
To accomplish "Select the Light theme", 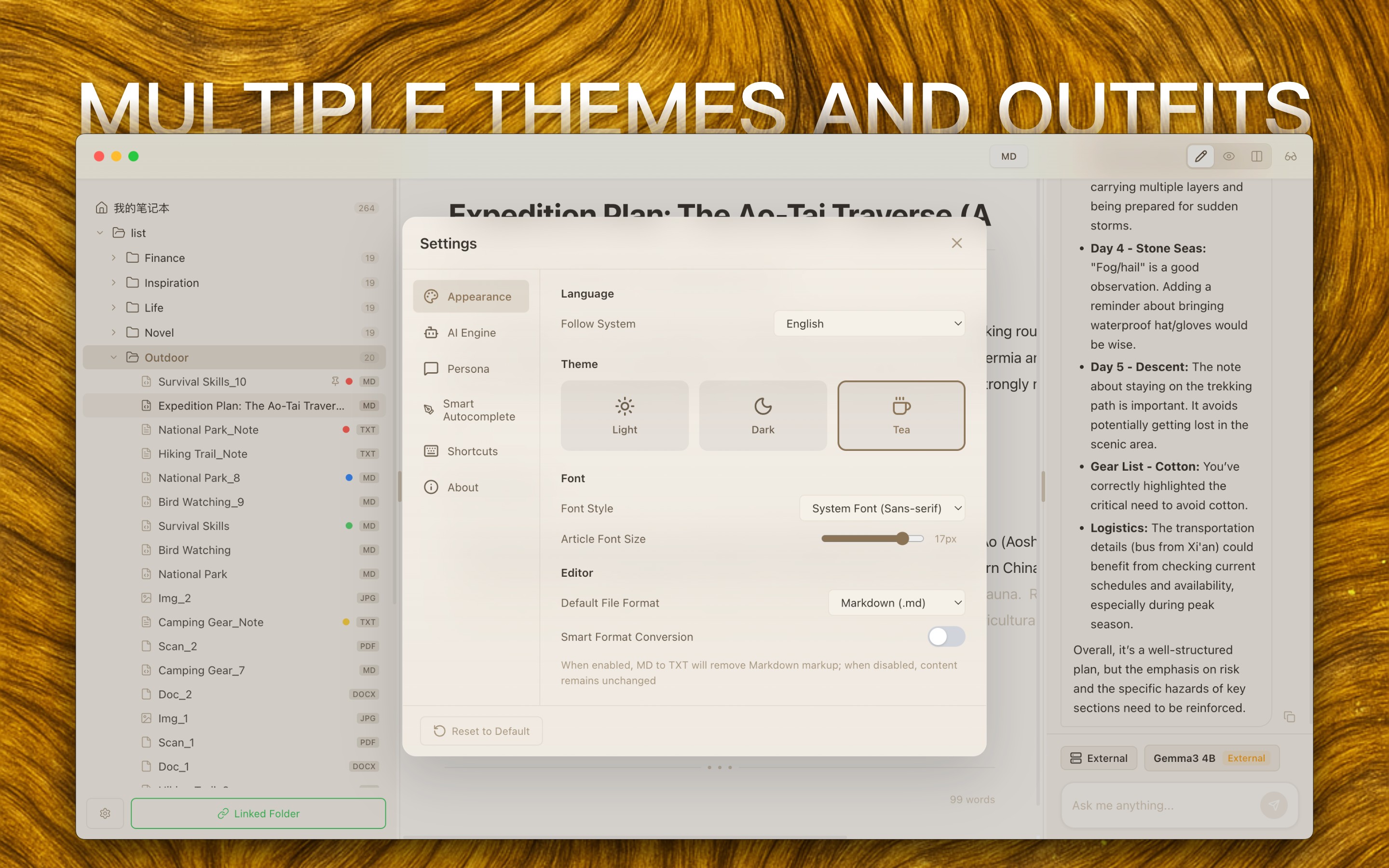I will click(625, 415).
